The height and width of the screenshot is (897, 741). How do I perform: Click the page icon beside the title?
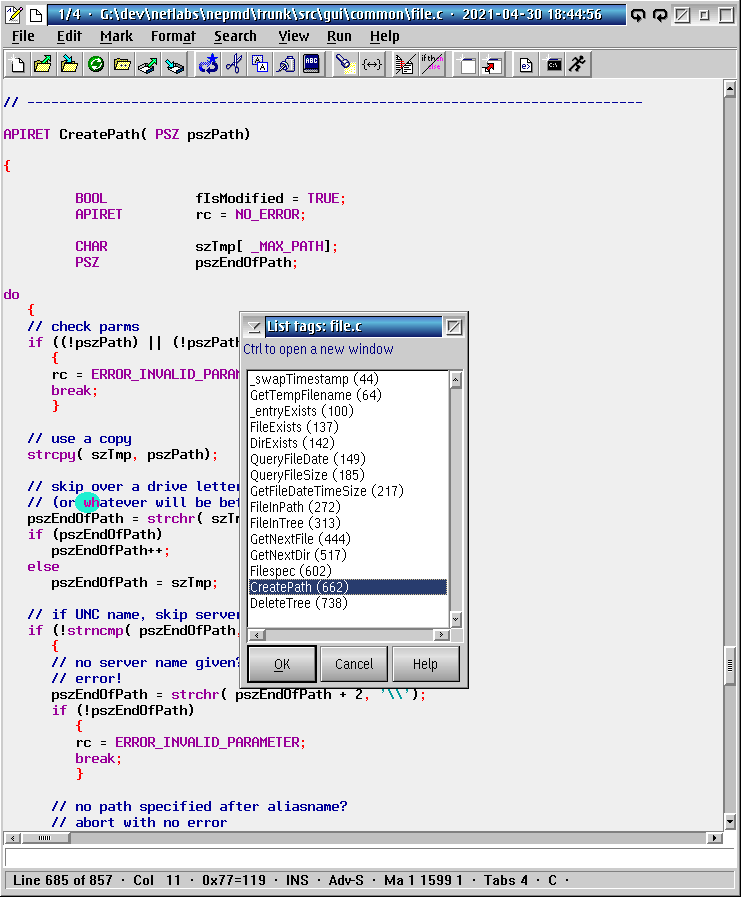(35, 14)
